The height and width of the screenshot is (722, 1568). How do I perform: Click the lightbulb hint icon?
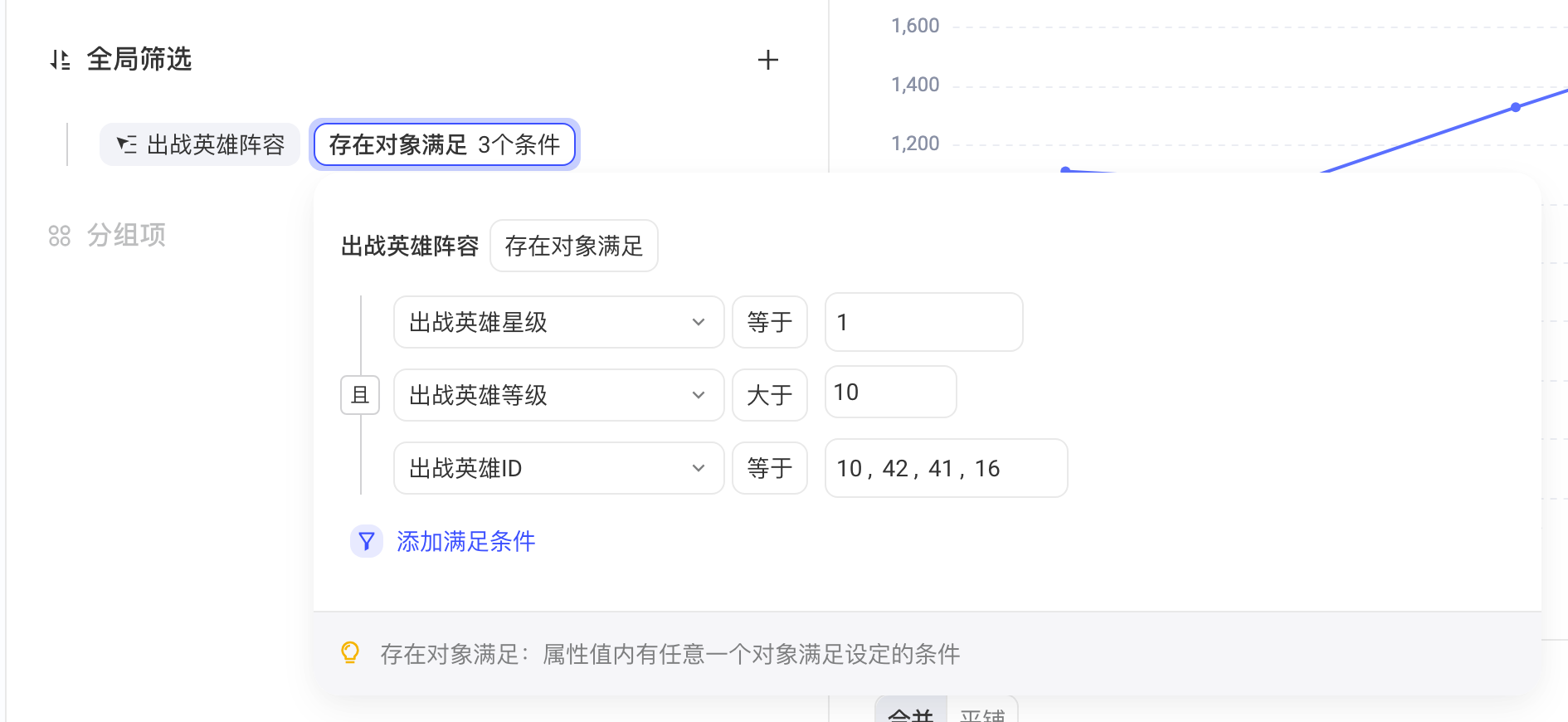pos(350,653)
